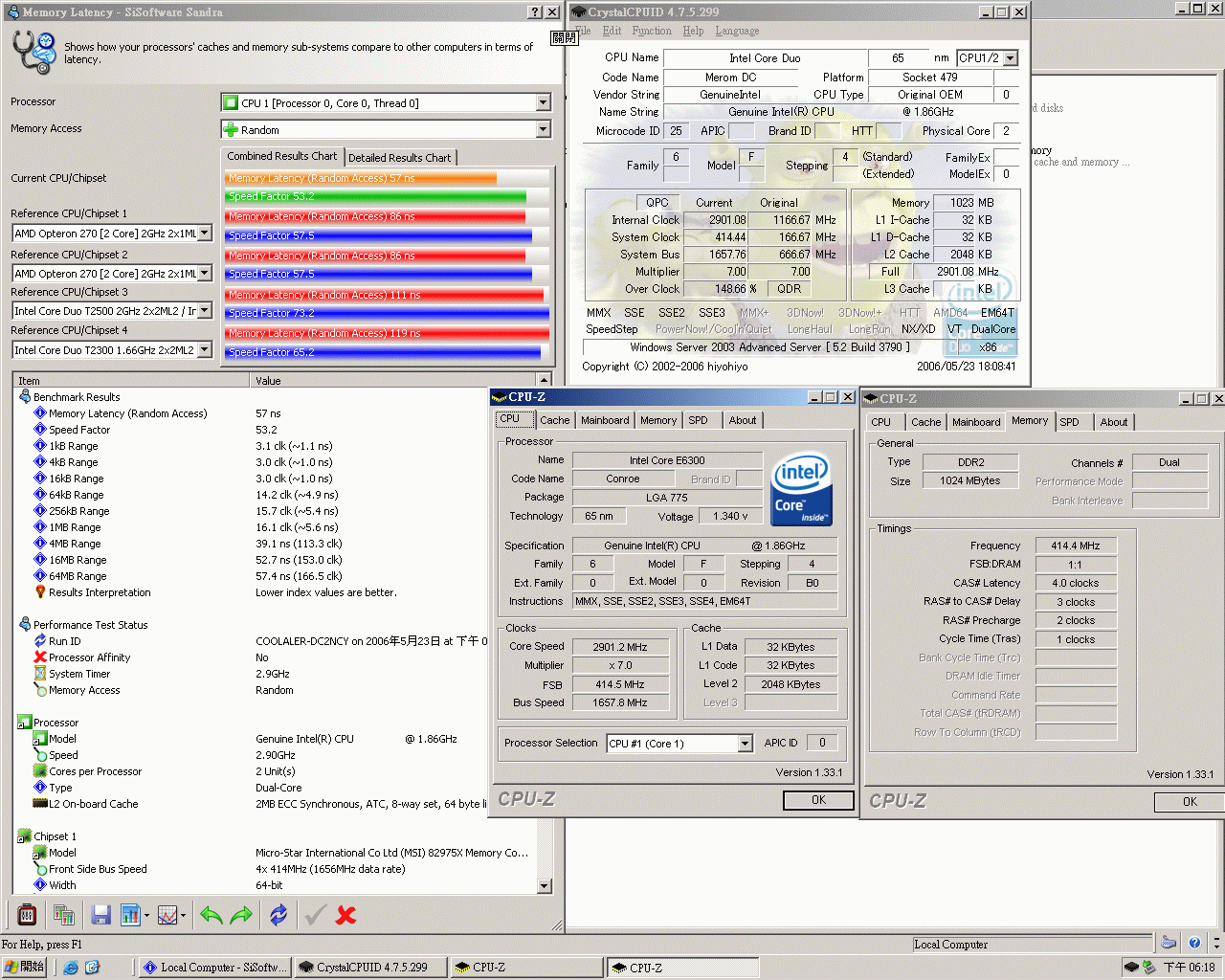The height and width of the screenshot is (980, 1225).
Task: Click the results list scrollbar up arrow
Action: click(544, 381)
